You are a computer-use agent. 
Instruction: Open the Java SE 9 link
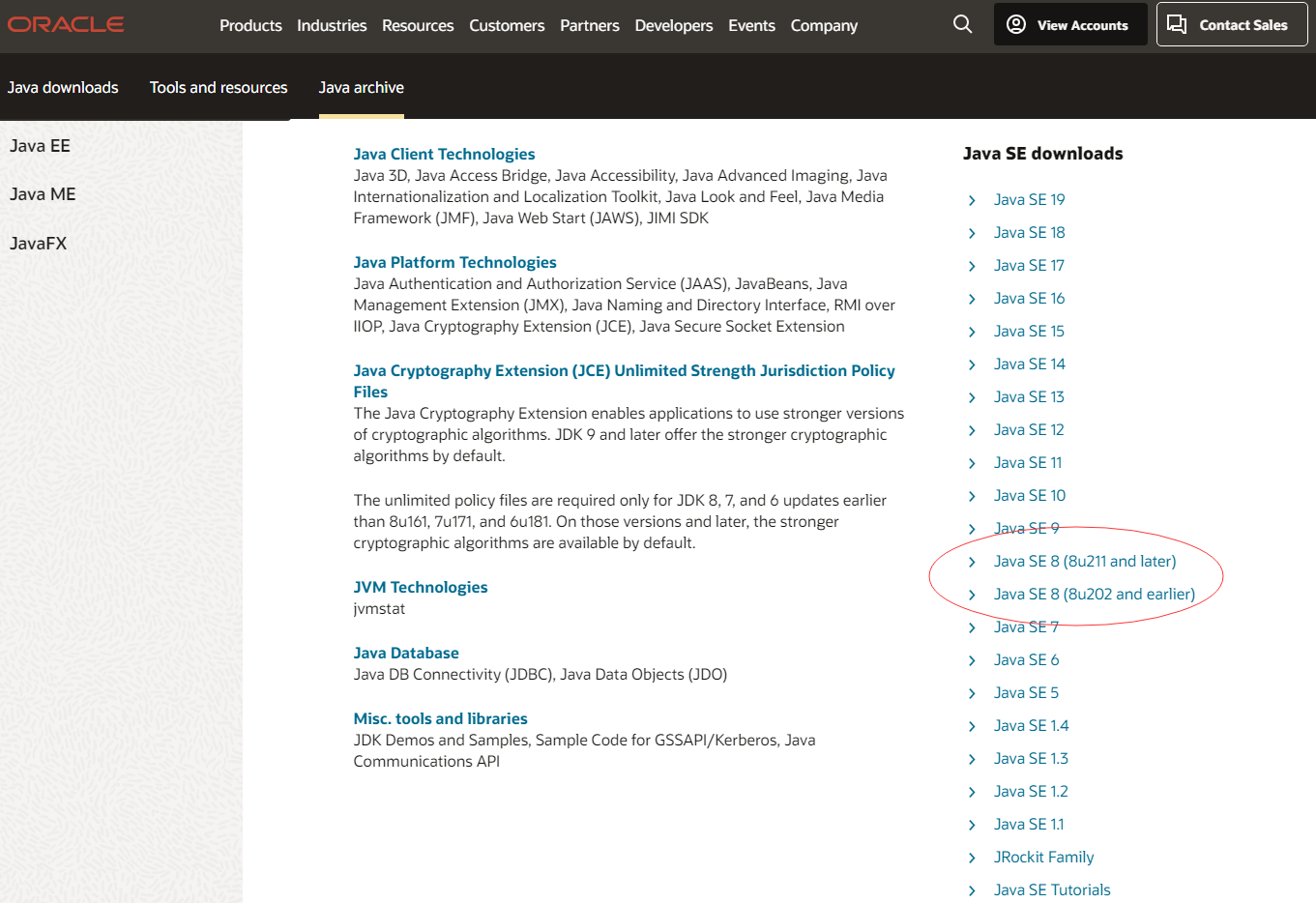click(x=1027, y=528)
